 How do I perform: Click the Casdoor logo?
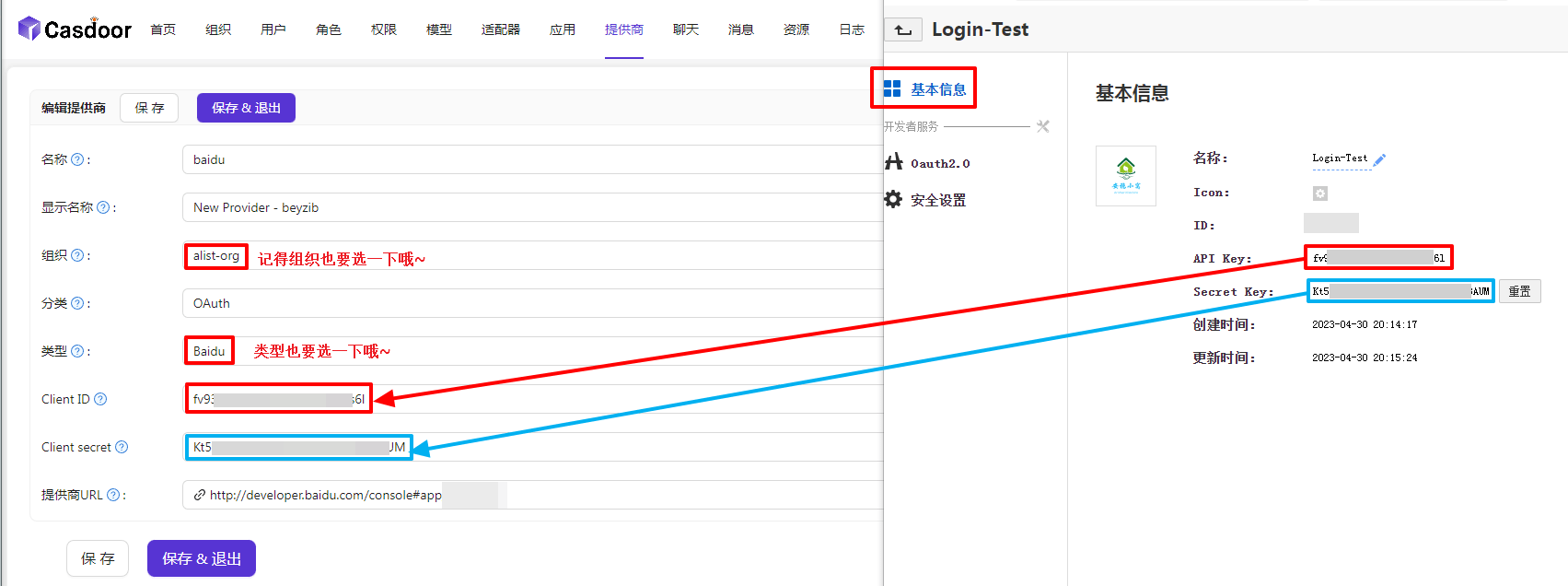[75, 29]
